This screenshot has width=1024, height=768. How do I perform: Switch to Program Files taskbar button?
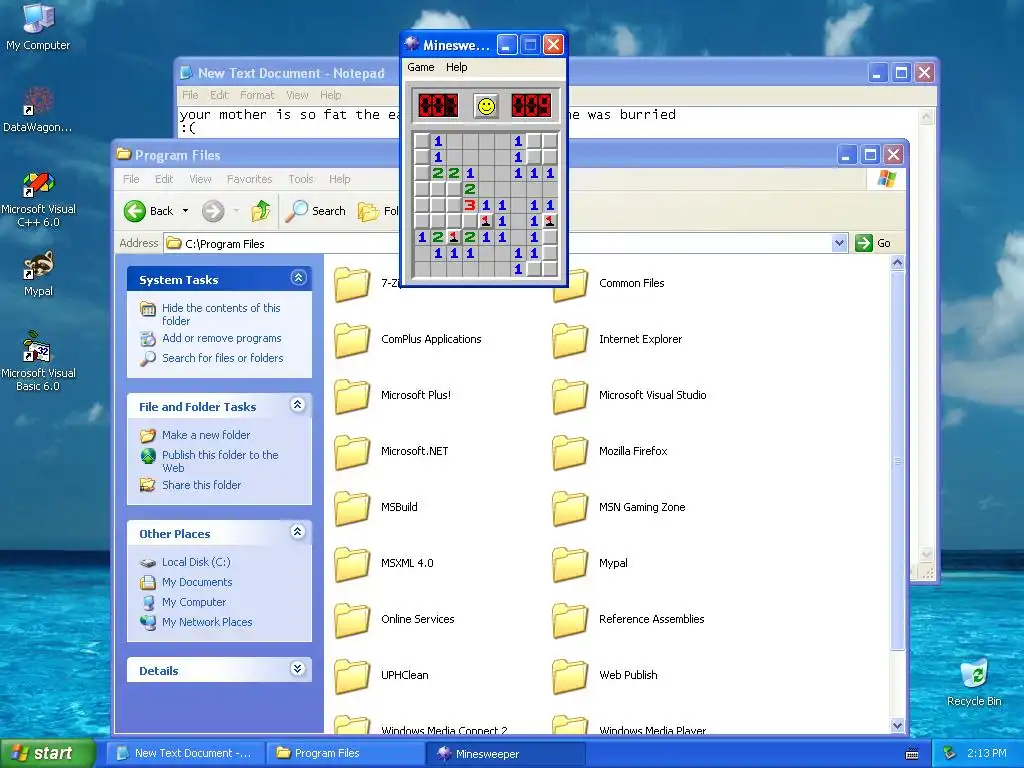point(345,753)
